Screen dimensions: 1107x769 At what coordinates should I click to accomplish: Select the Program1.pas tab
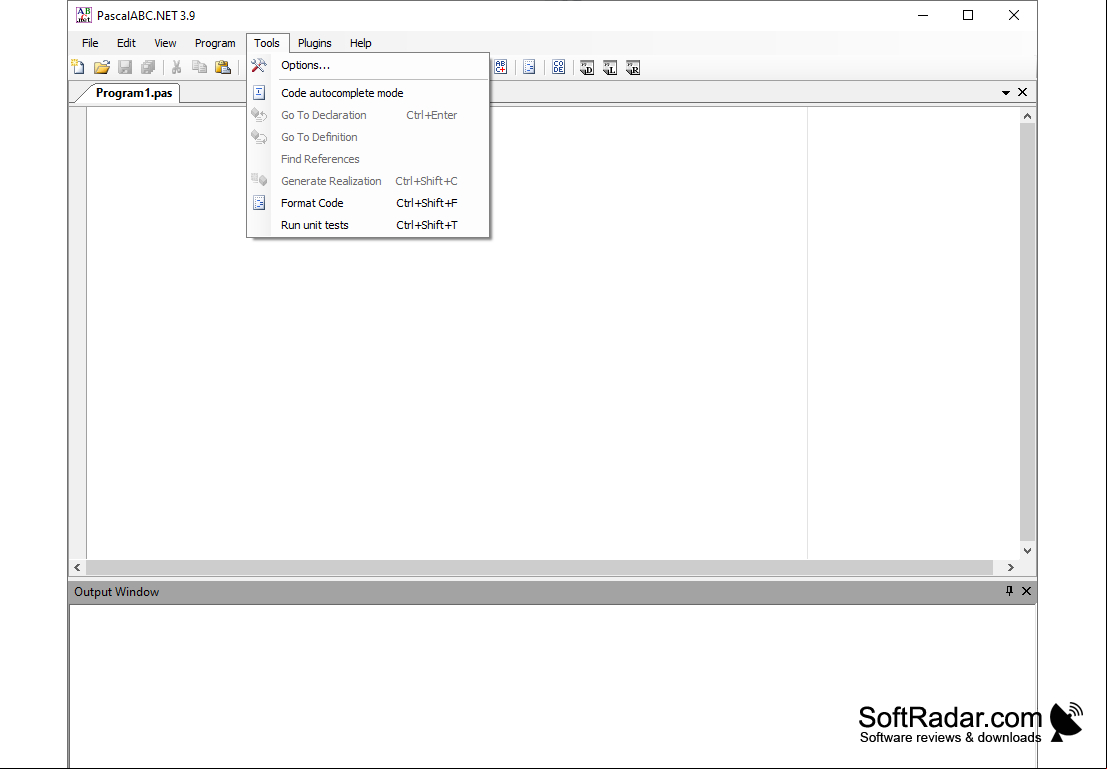point(133,93)
